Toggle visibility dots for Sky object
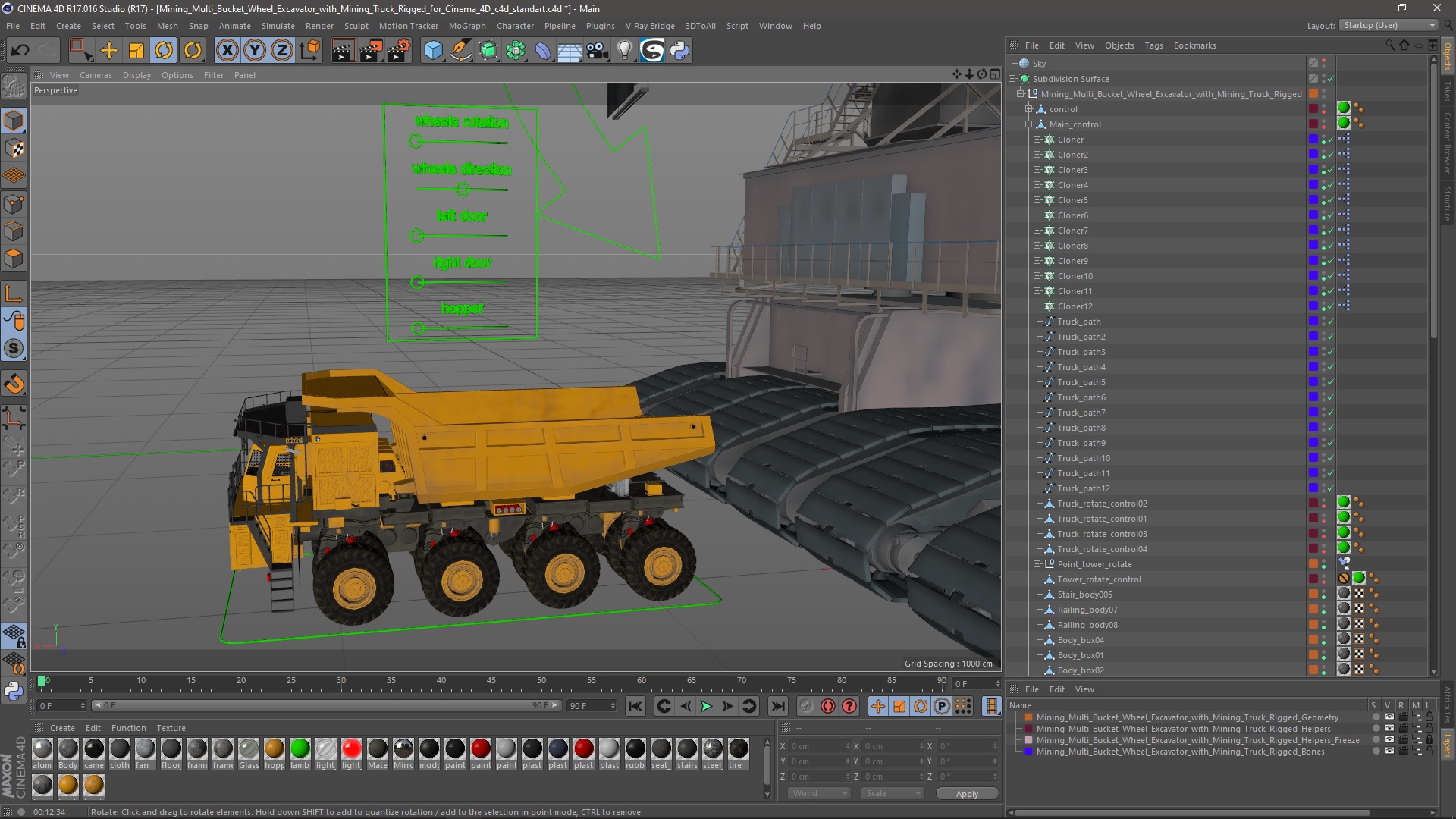1456x819 pixels. [x=1324, y=64]
